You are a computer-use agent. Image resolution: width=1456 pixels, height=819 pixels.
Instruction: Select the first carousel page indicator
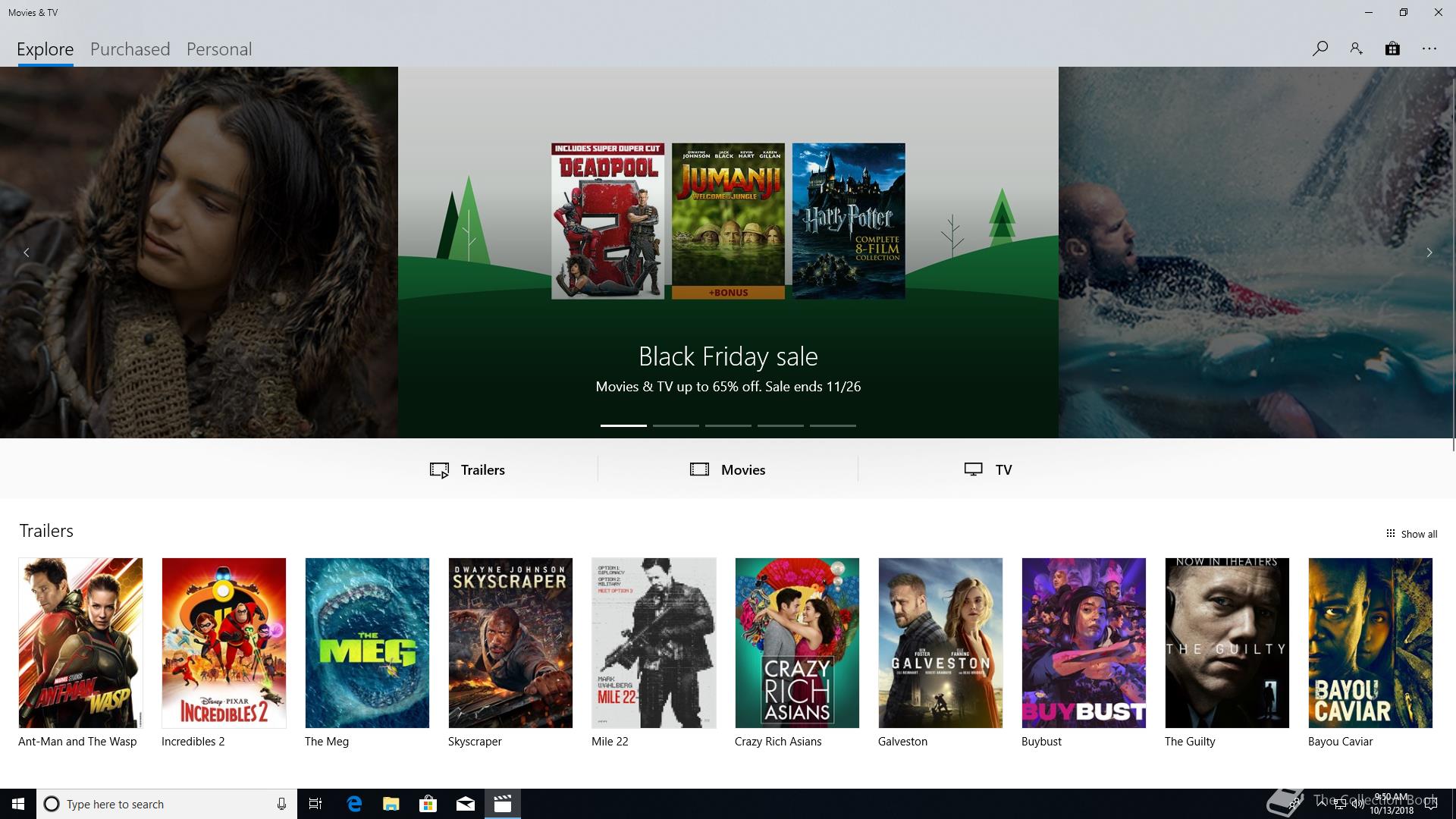tap(623, 425)
